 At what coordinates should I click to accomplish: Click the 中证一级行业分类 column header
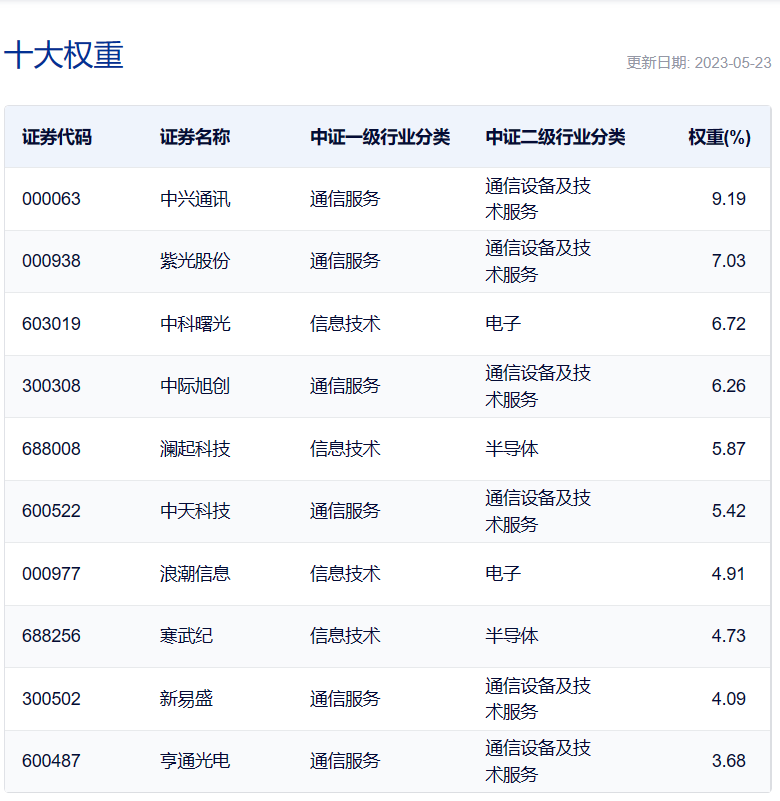click(380, 137)
